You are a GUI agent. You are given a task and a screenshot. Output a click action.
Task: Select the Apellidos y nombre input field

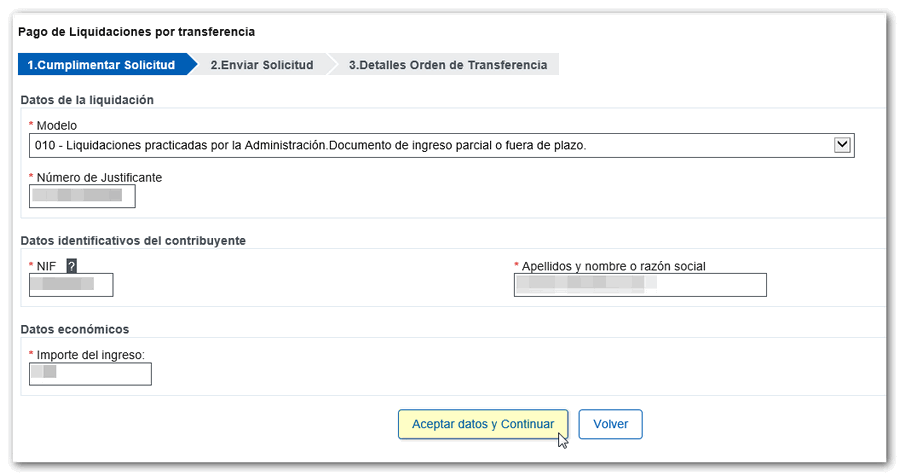pyautogui.click(x=640, y=285)
